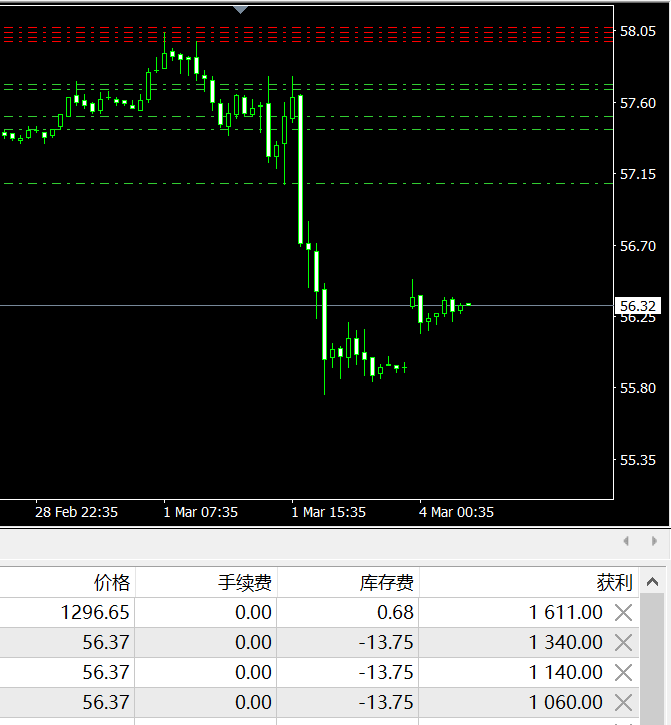Sort by 获利 column header
The width and height of the screenshot is (671, 725).
(615, 583)
